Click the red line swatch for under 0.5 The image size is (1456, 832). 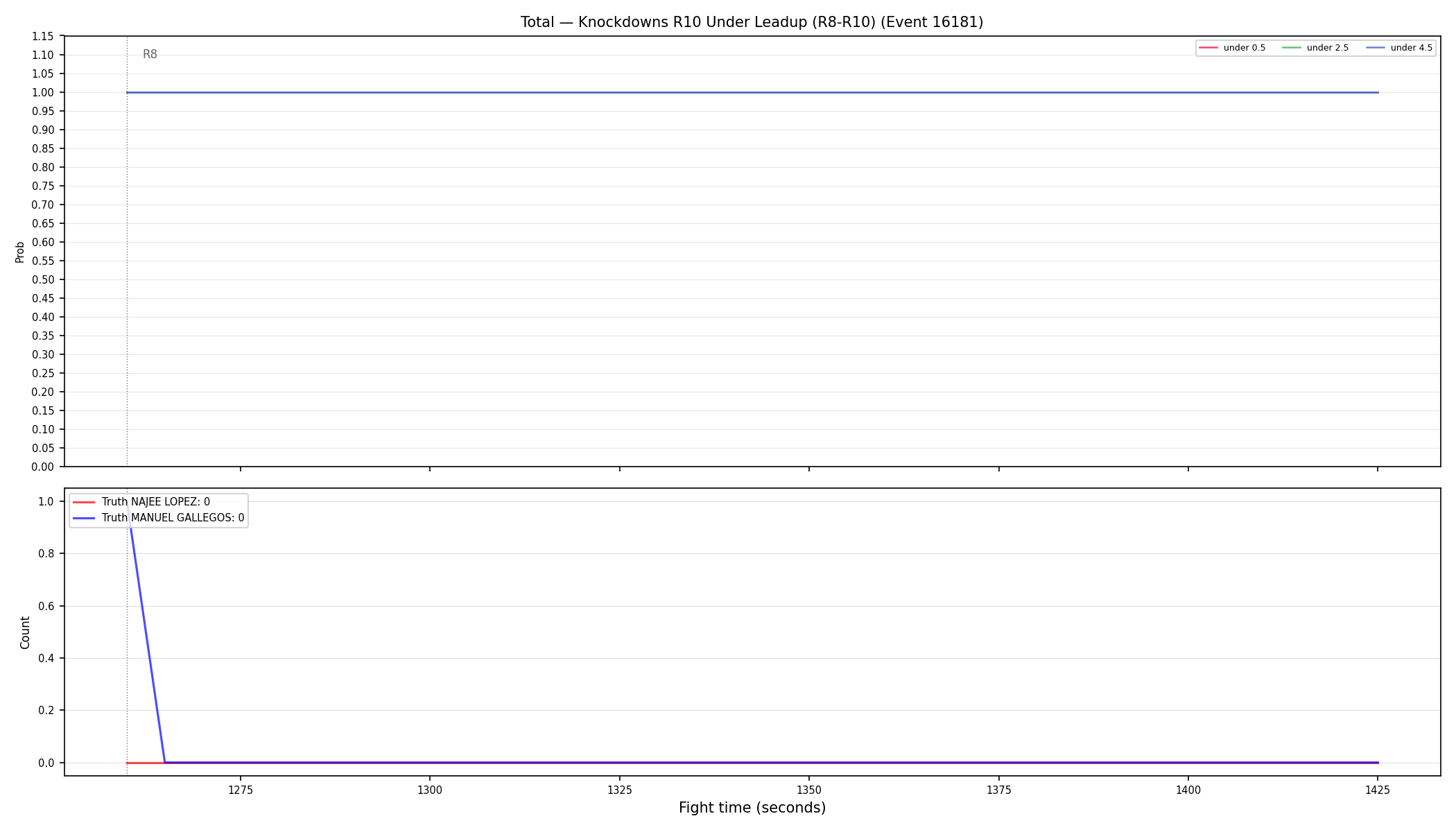(1208, 48)
